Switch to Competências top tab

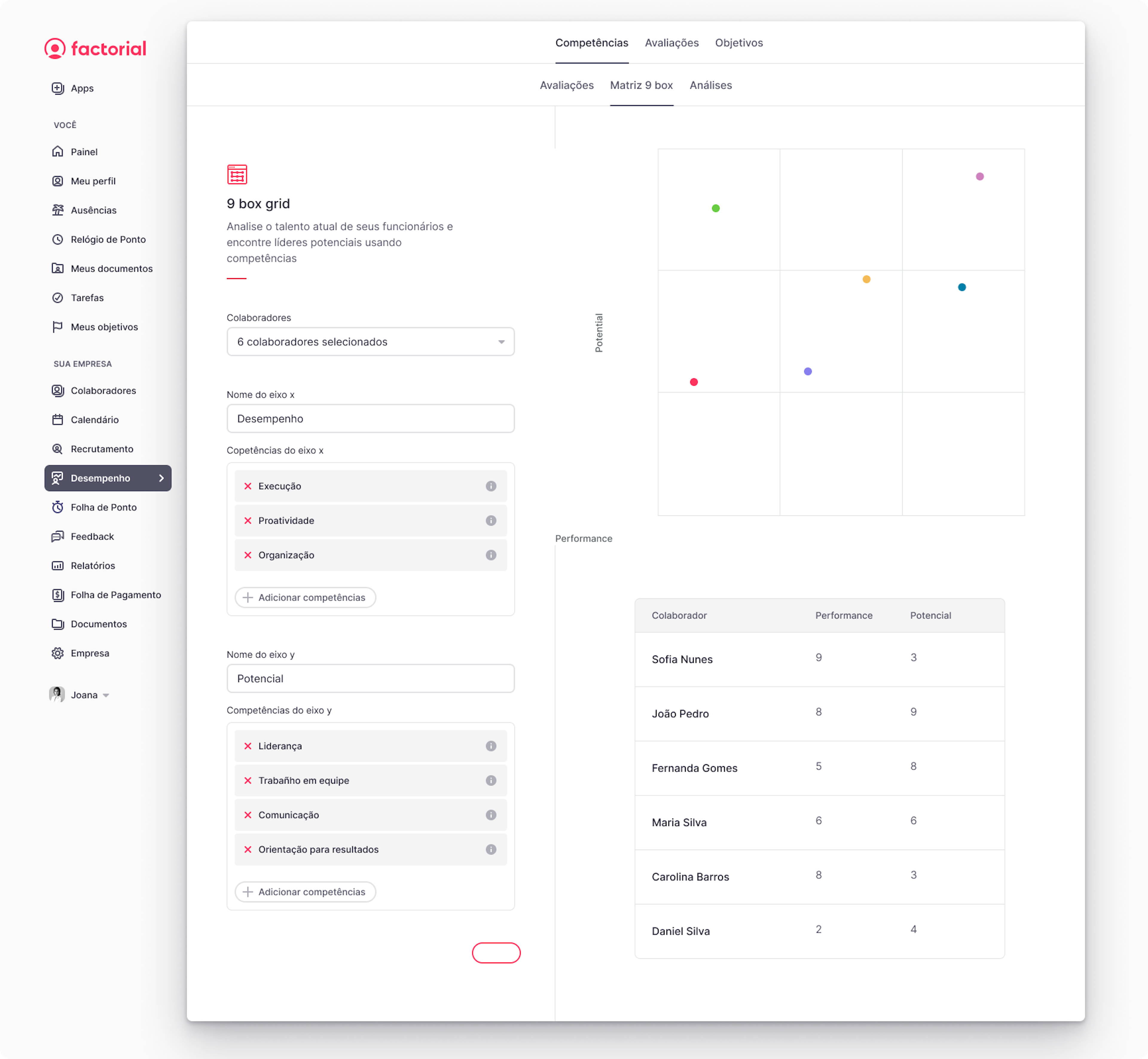click(x=592, y=43)
